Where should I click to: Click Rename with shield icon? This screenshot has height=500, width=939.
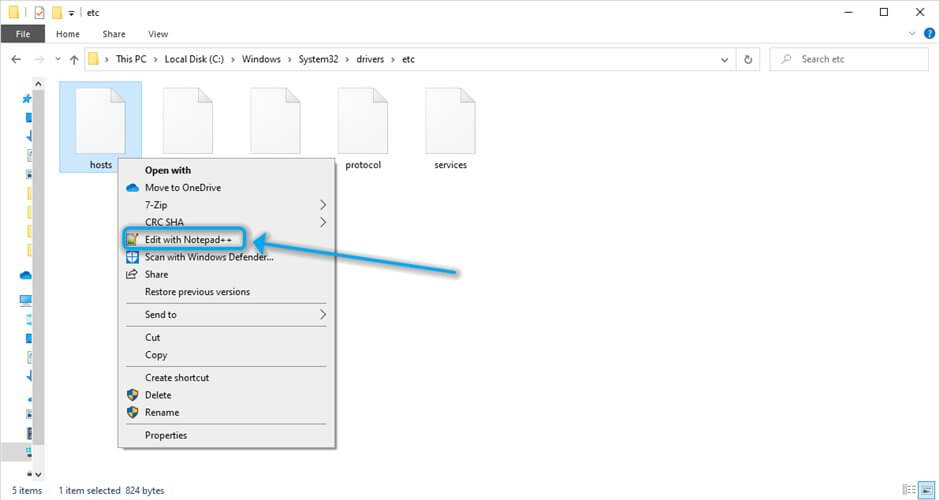click(x=162, y=413)
